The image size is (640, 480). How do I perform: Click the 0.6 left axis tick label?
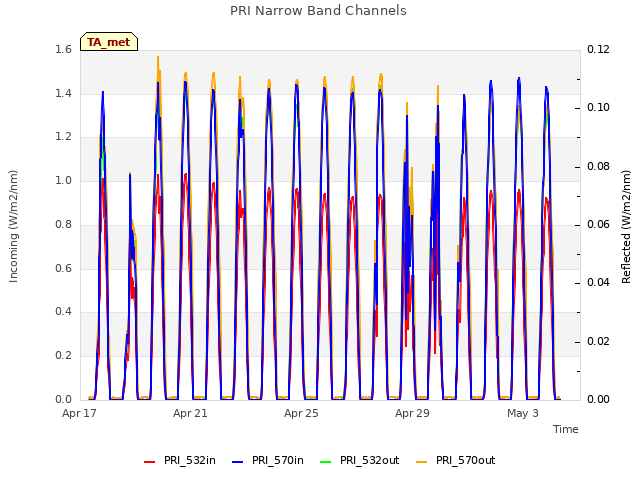point(64,268)
